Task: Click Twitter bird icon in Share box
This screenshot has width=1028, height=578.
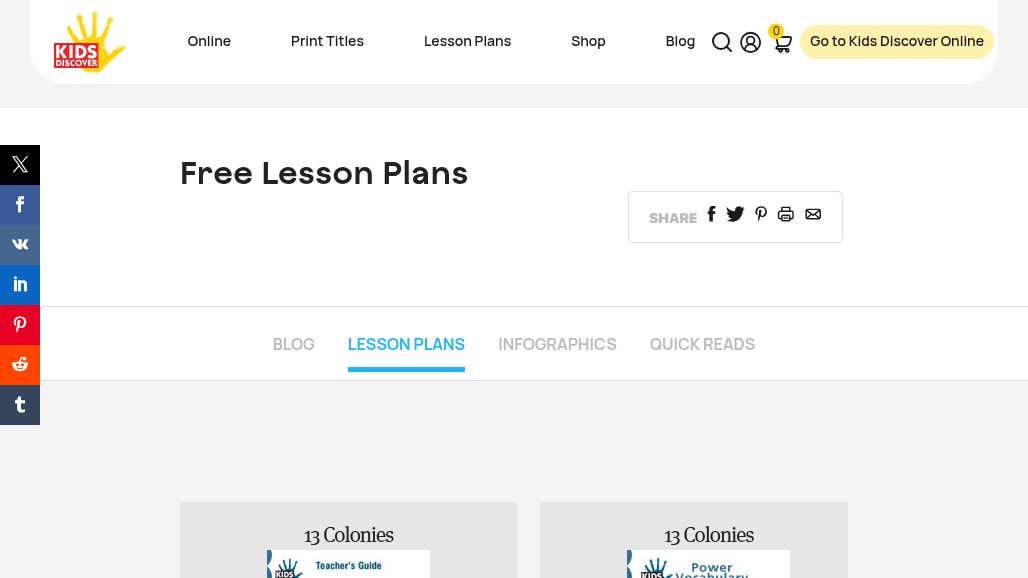Action: [735, 214]
